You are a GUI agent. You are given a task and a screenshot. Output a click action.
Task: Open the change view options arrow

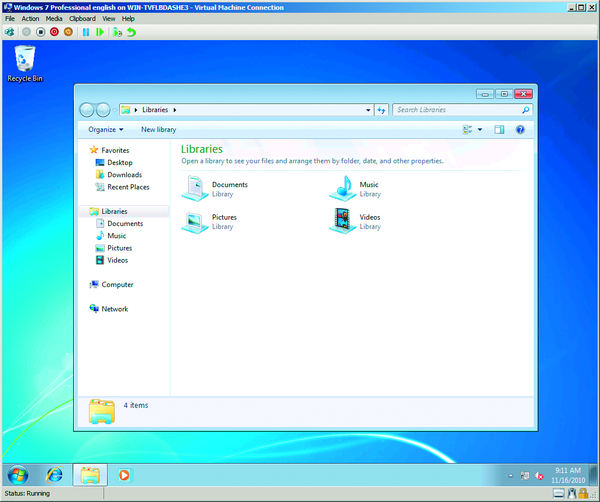(480, 130)
